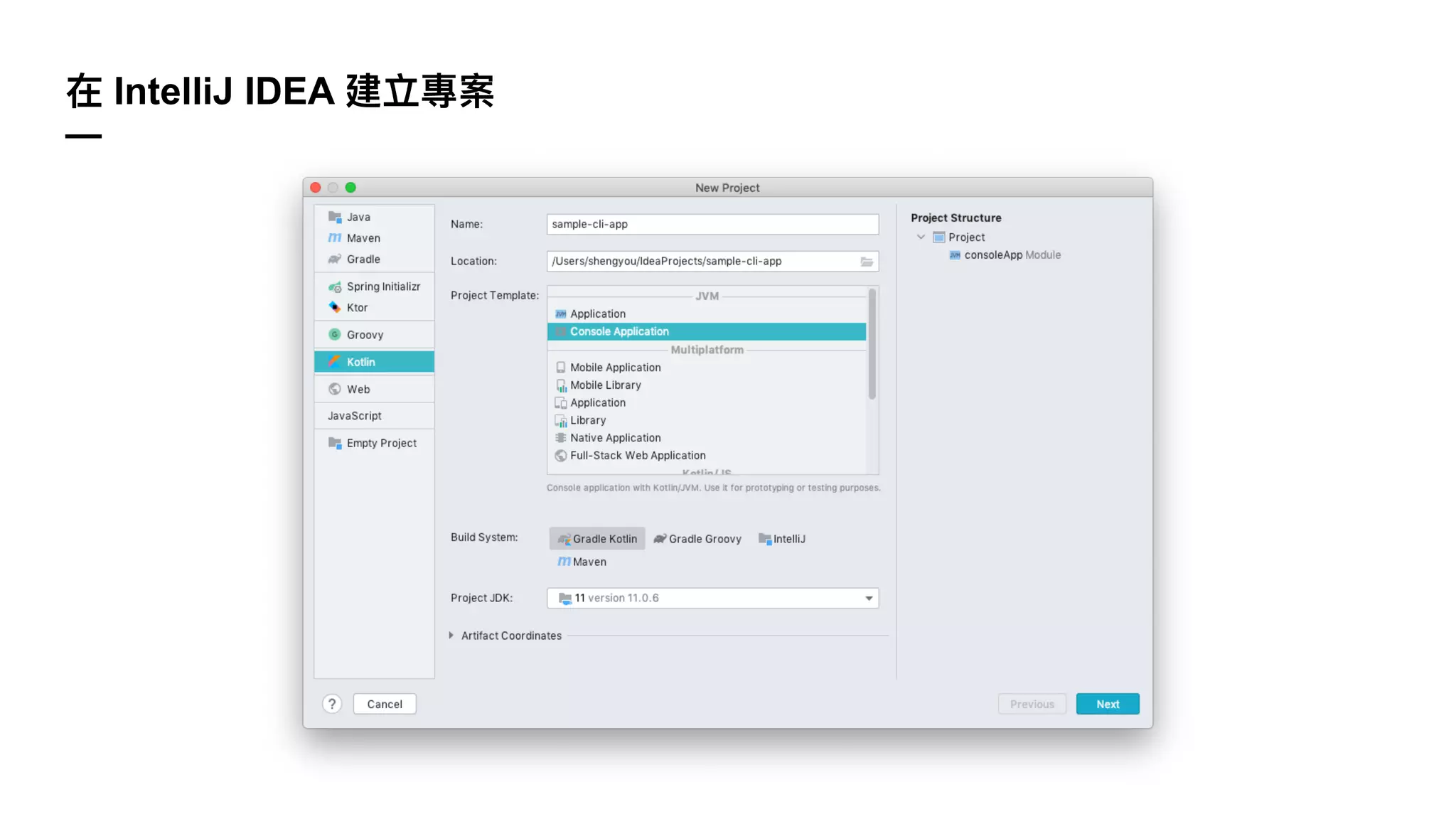The height and width of the screenshot is (819, 1456).
Task: Click the Groovy green circle icon
Action: 335,335
